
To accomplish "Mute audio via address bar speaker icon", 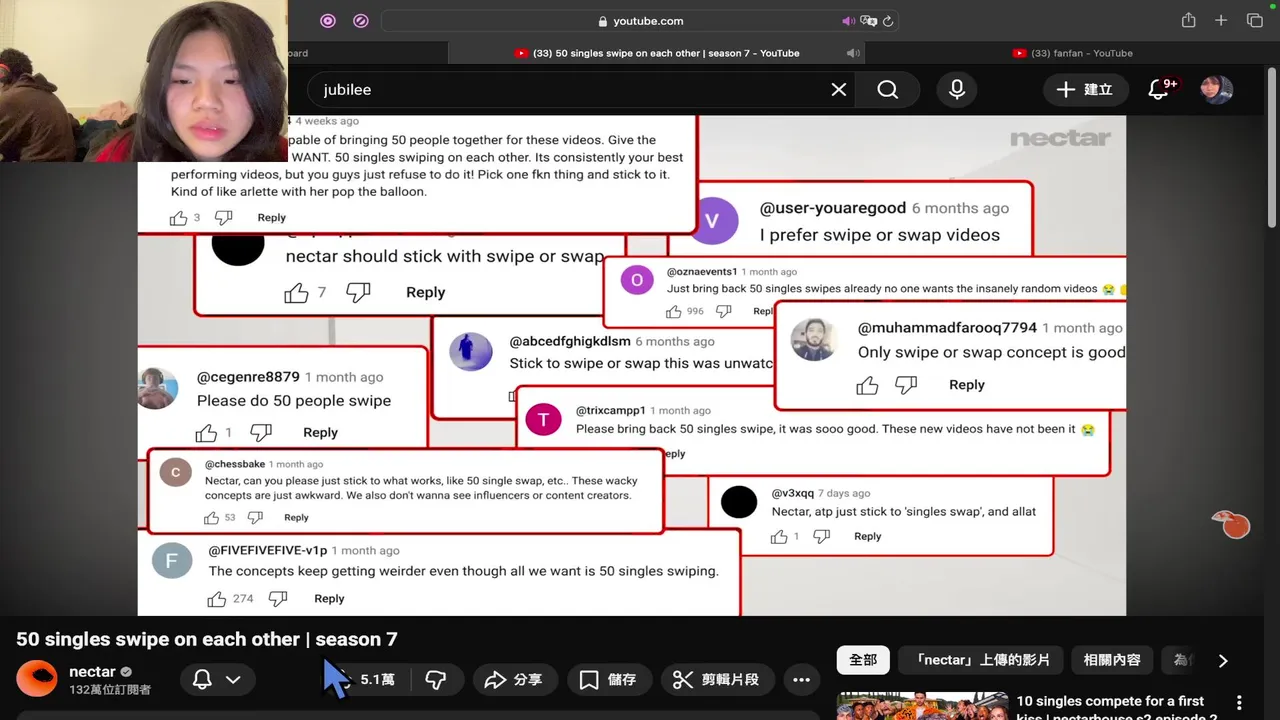I will (849, 21).
